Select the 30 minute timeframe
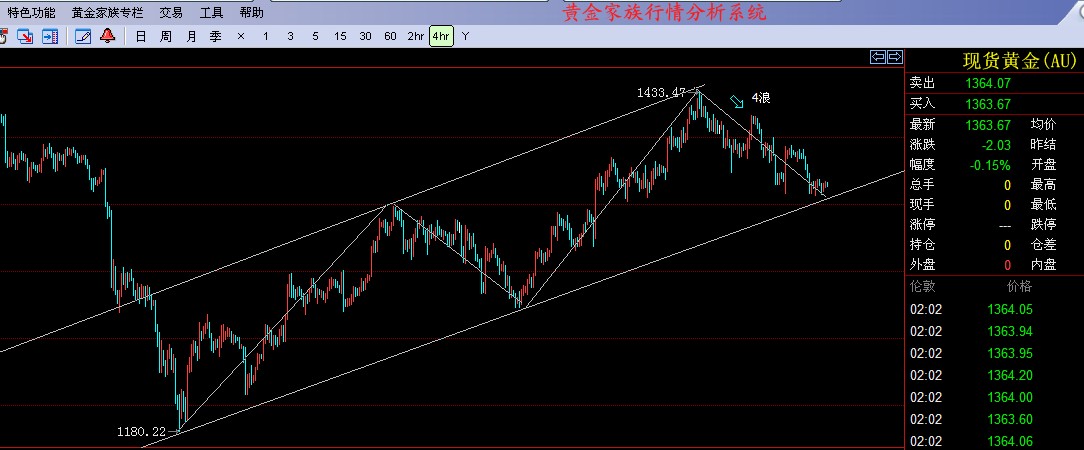This screenshot has width=1084, height=450. pos(365,37)
